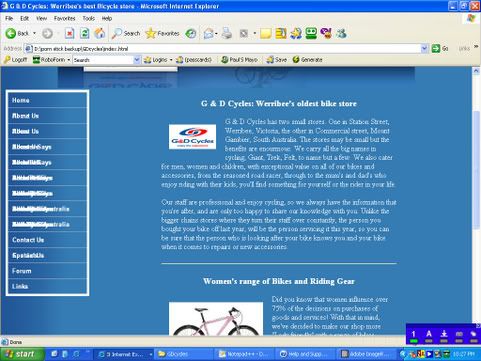
Task: Click the vertical page scrollbar
Action: pyautogui.click(x=476, y=200)
